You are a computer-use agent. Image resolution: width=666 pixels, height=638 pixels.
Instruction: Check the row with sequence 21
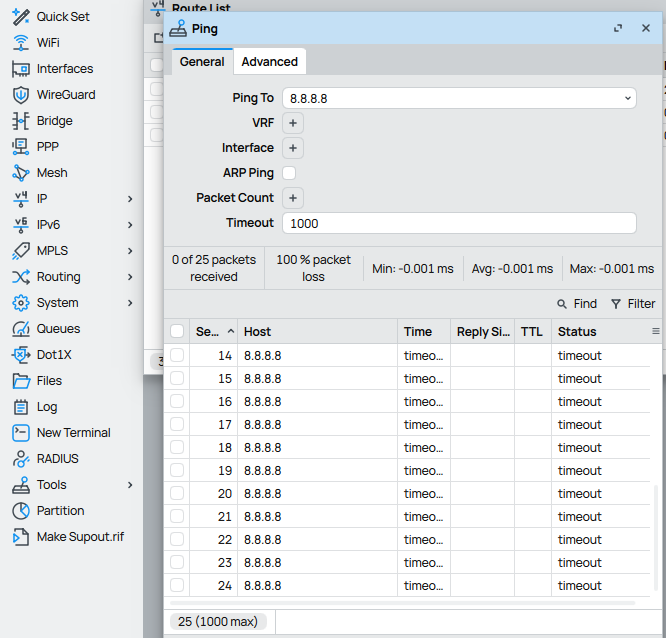click(177, 516)
